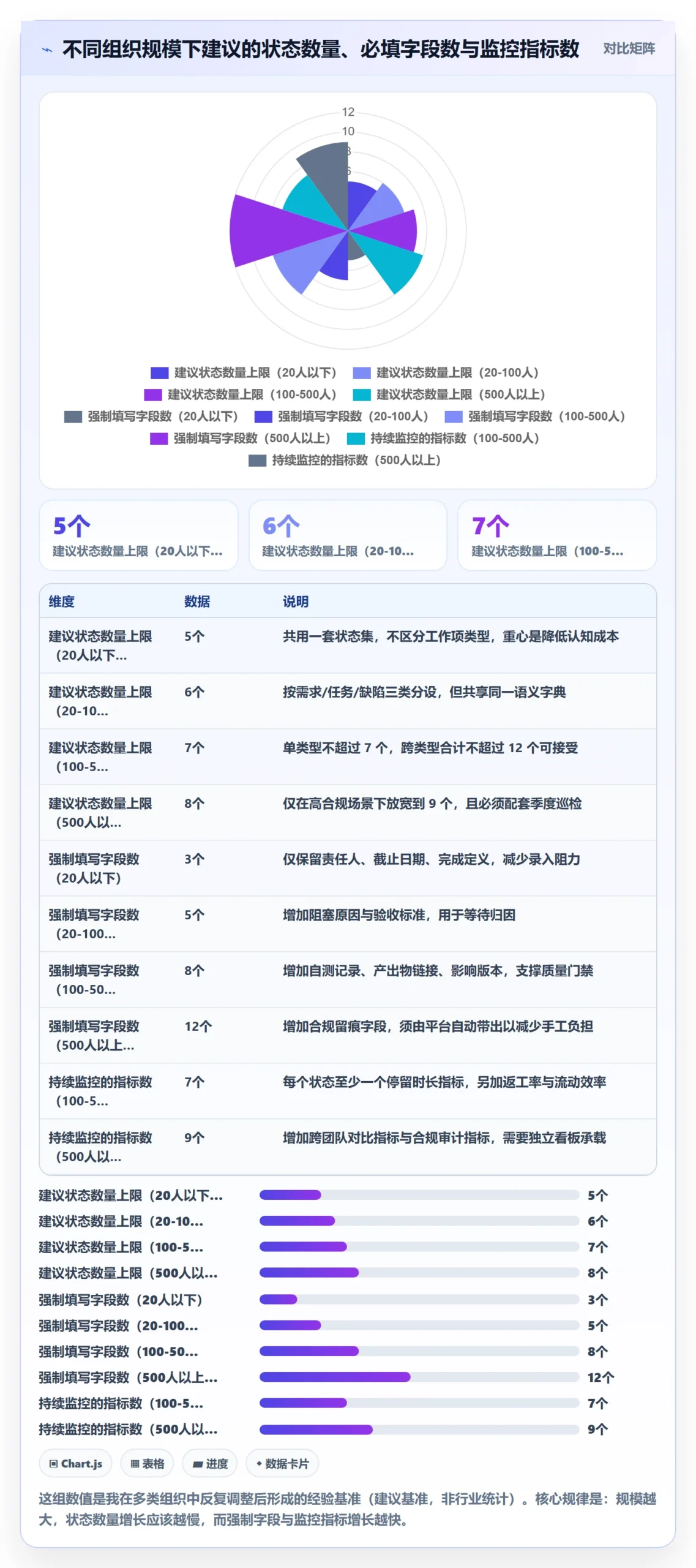
Task: Click progress bar for 建议状态数量上限（20人以下…
Action: click(419, 1195)
